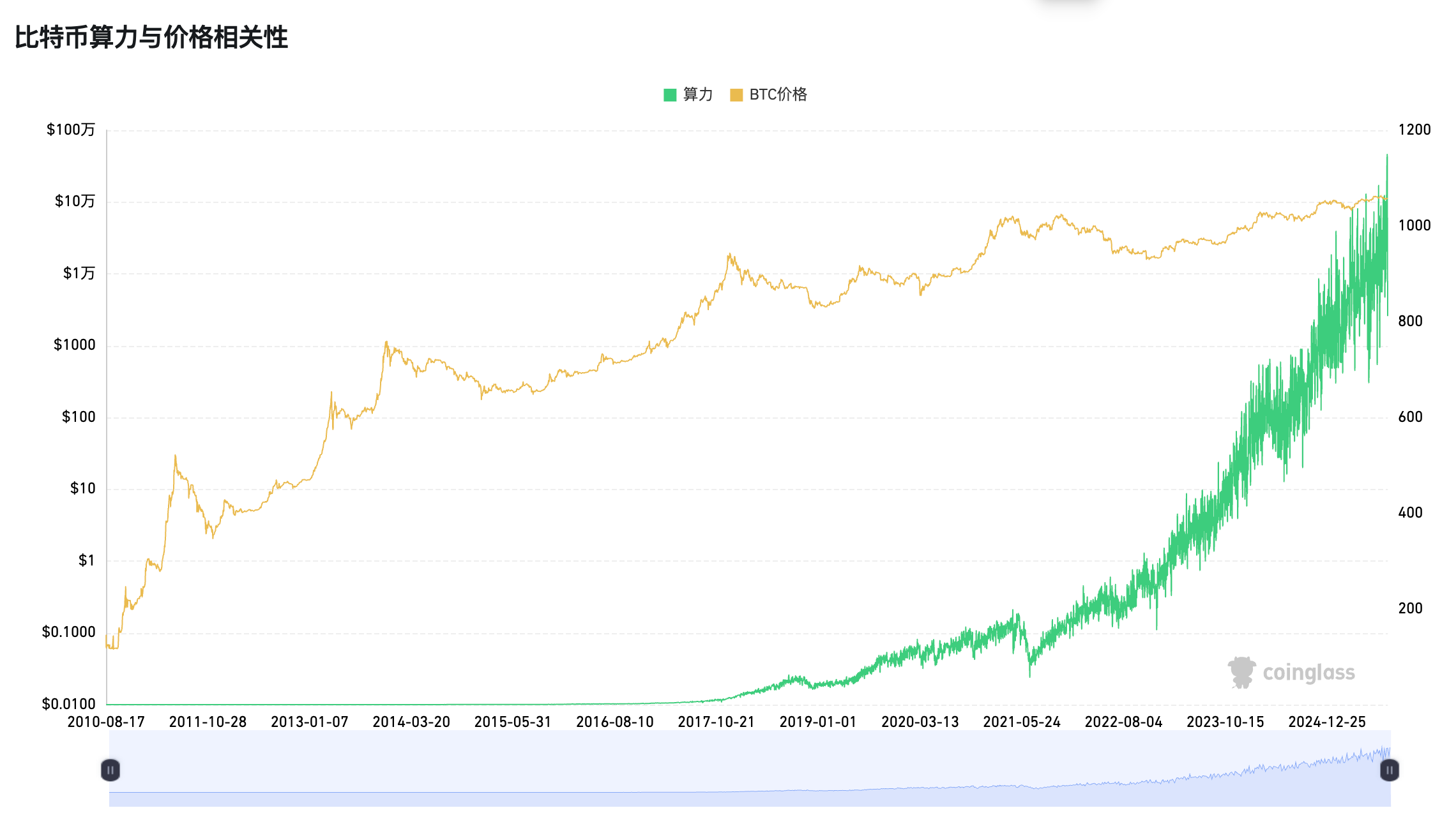
Task: Click the 2021-05-24 date axis label
Action: 1021,722
